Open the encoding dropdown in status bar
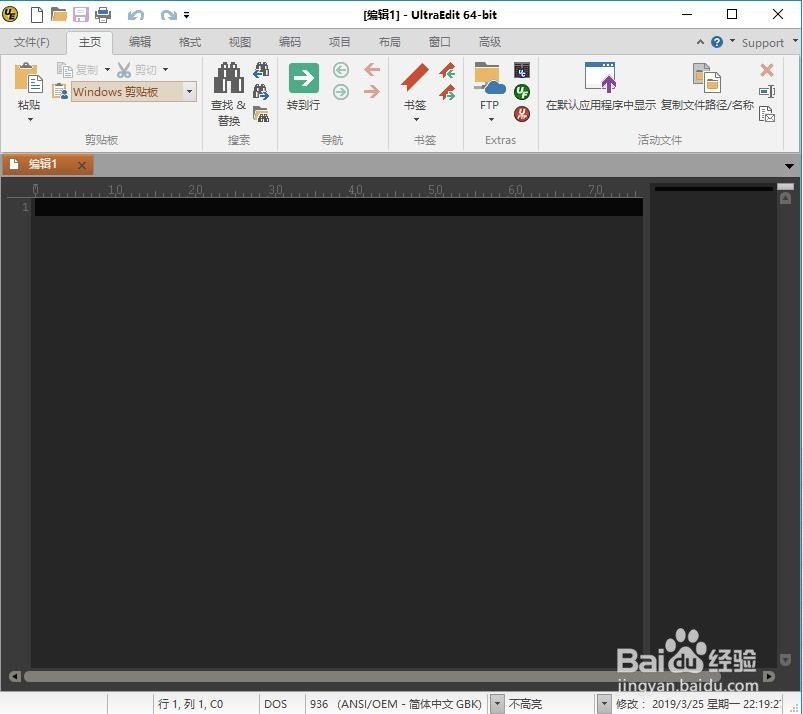 (497, 704)
